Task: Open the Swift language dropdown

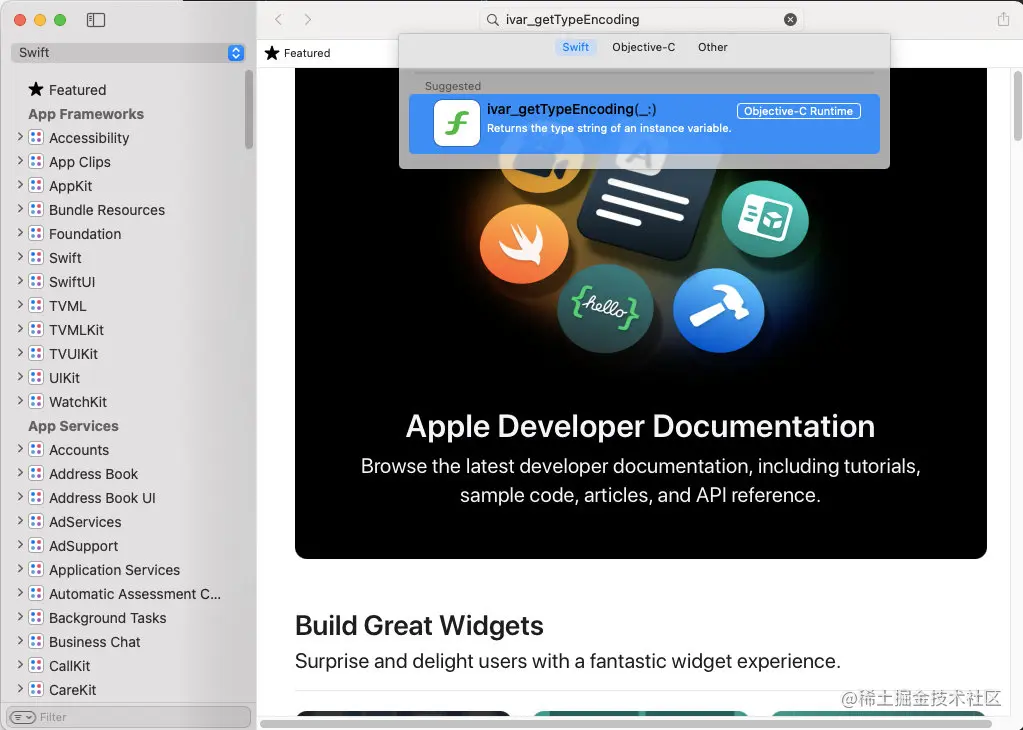Action: click(x=128, y=53)
